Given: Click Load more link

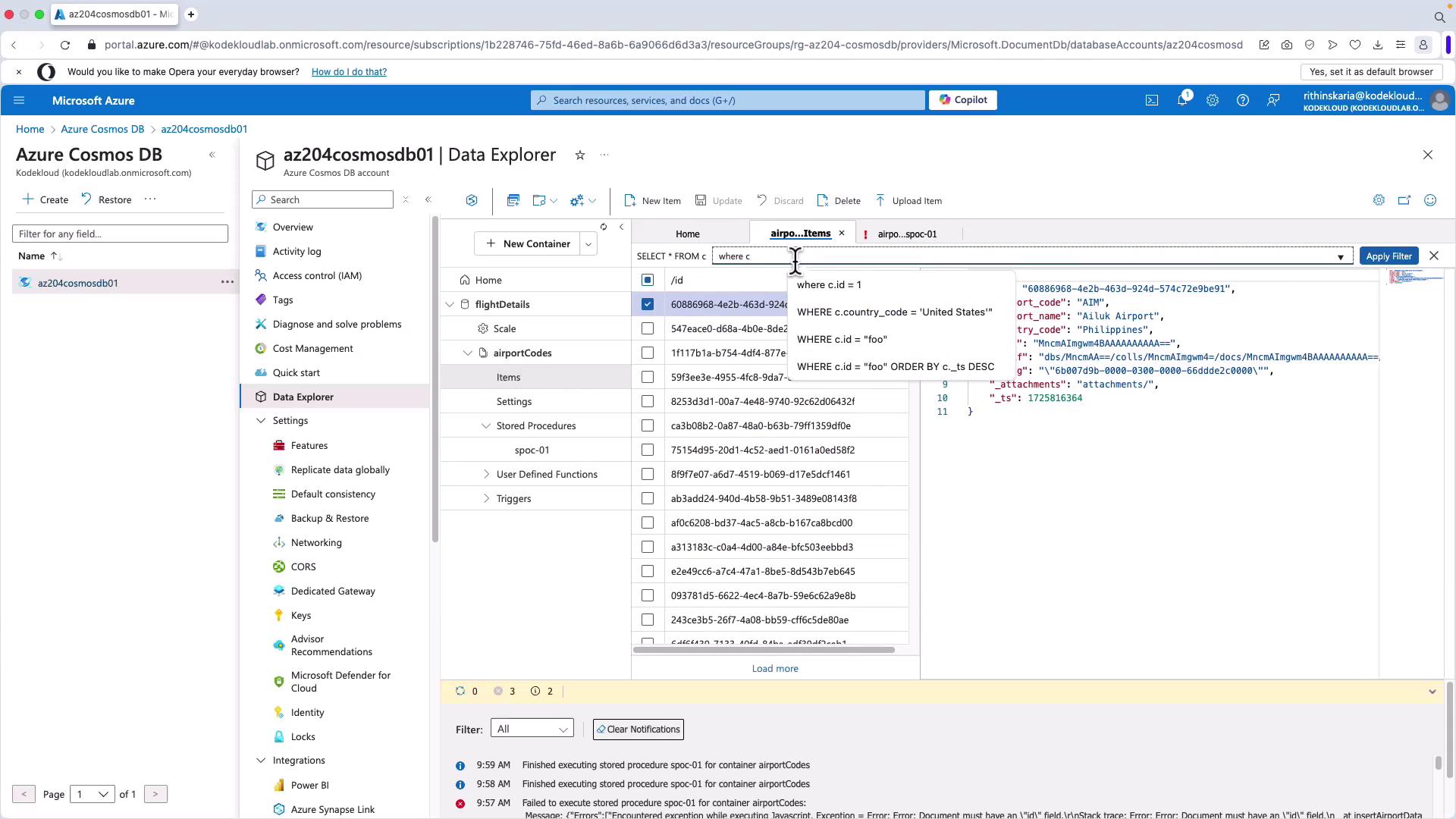Looking at the screenshot, I should 775,668.
